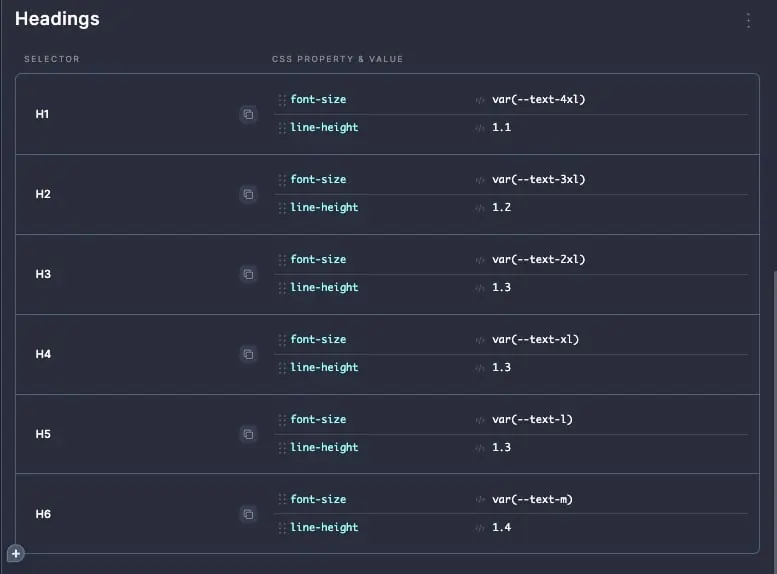This screenshot has width=777, height=574.
Task: Click the code icon beside H6 line-height value
Action: click(x=480, y=528)
